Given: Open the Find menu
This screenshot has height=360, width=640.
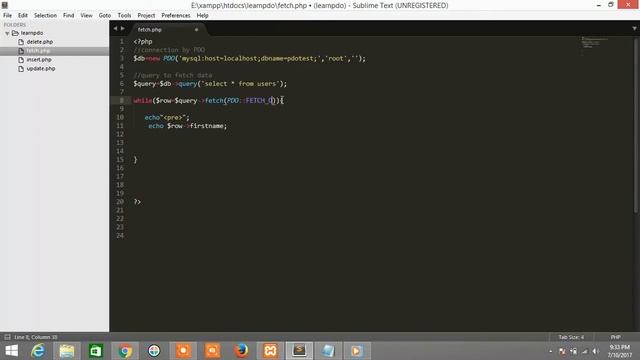Looking at the screenshot, I should click(69, 16).
